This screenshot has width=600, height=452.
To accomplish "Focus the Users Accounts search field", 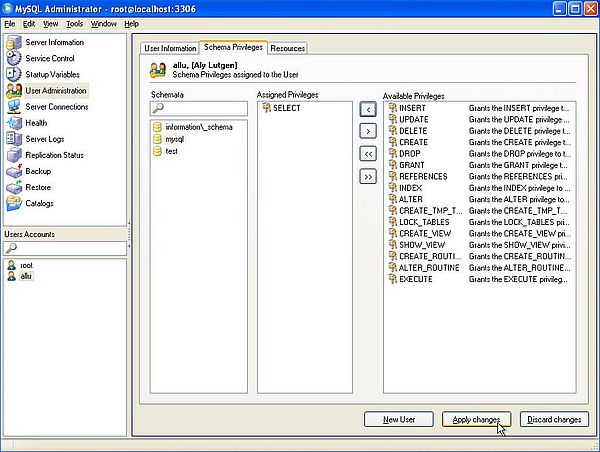I will point(65,248).
